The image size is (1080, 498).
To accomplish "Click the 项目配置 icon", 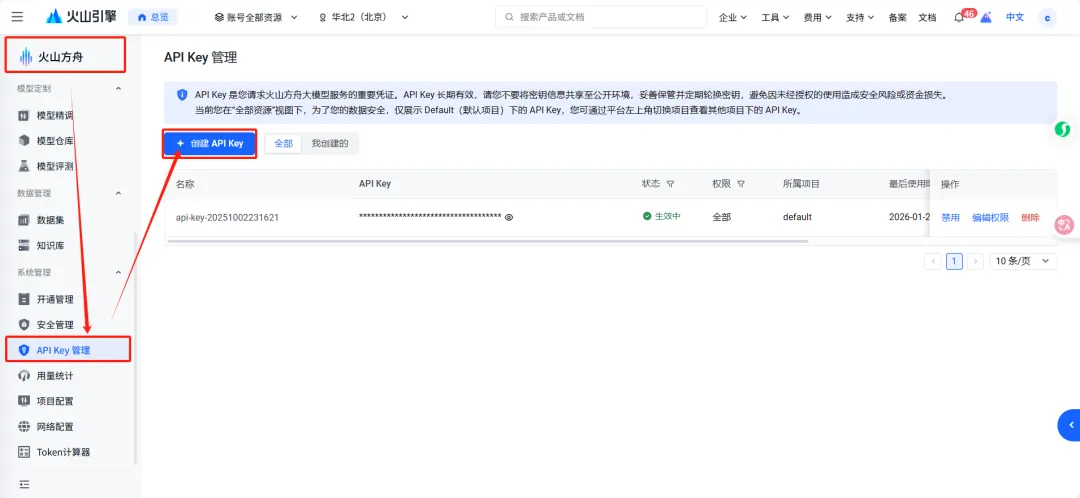I will pos(23,401).
